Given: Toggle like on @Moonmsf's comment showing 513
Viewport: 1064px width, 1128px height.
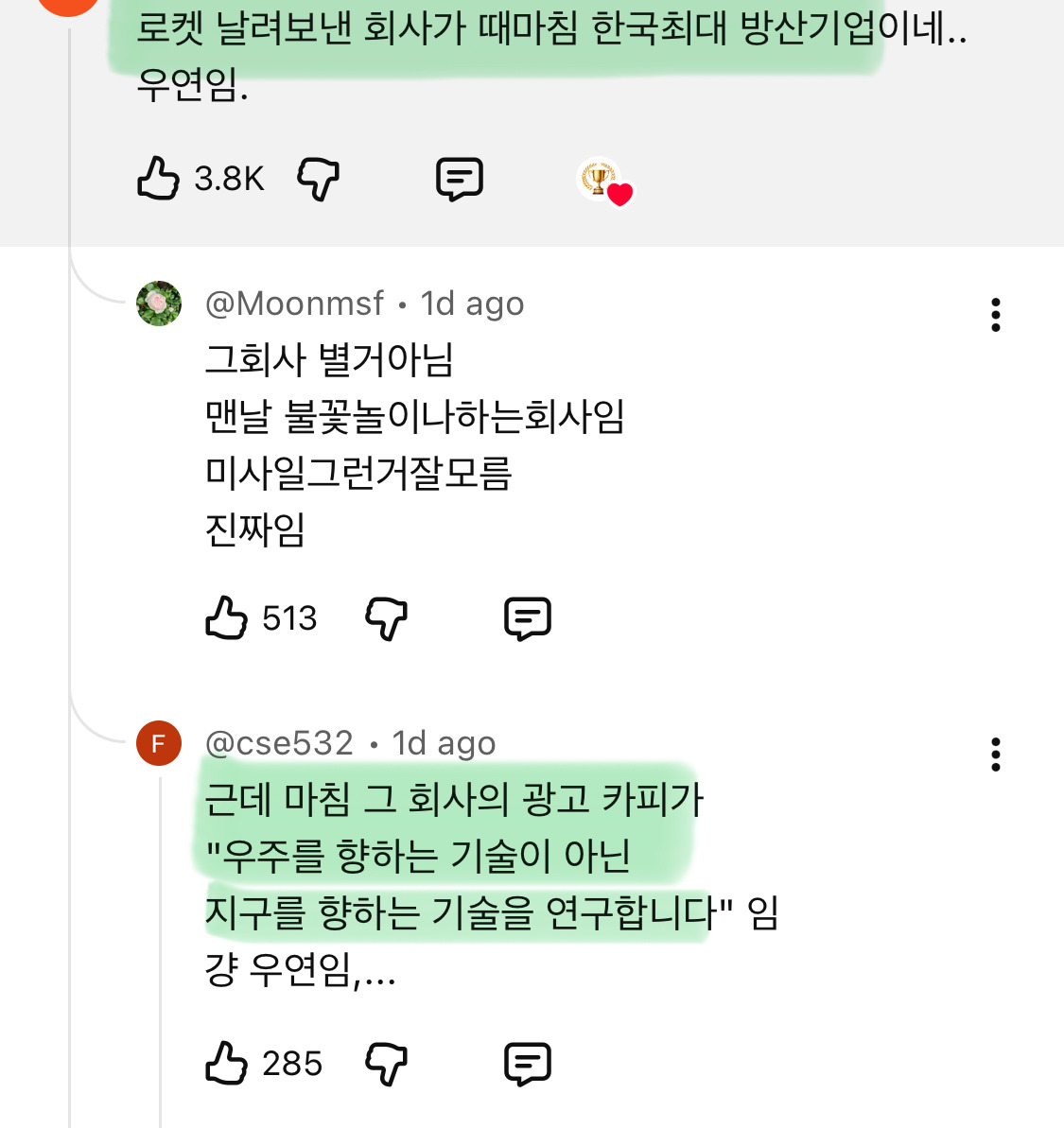Looking at the screenshot, I should coord(227,617).
